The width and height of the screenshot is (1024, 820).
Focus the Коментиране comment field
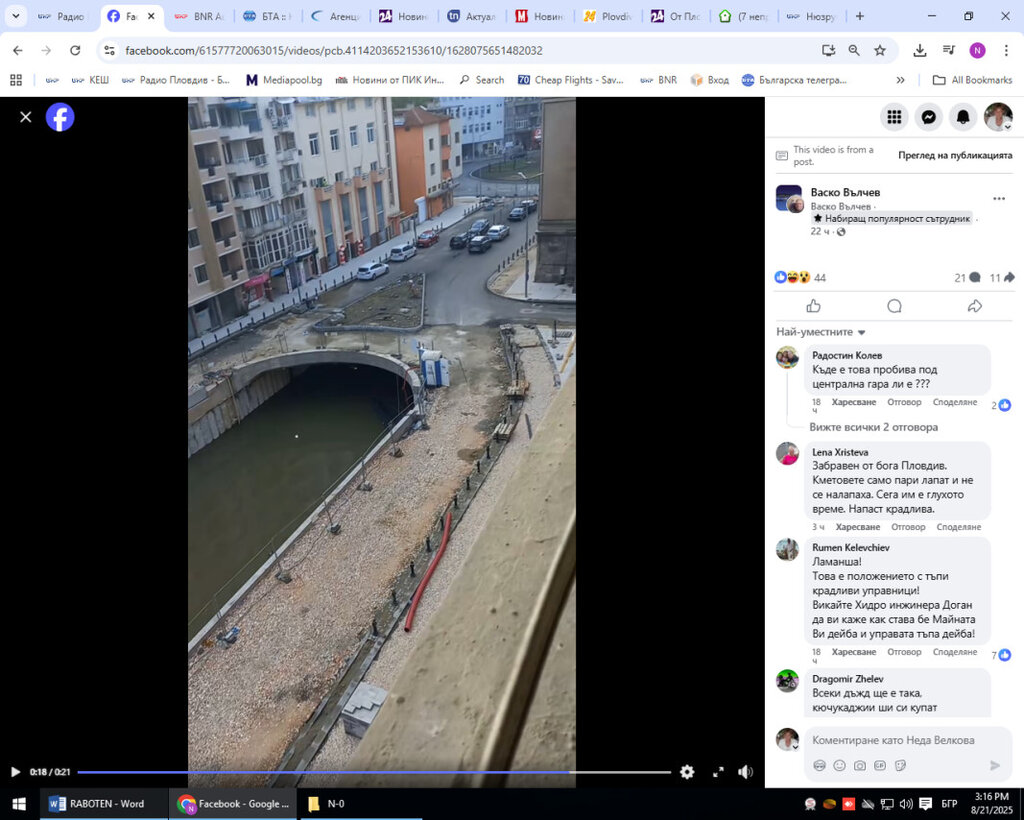(x=893, y=740)
